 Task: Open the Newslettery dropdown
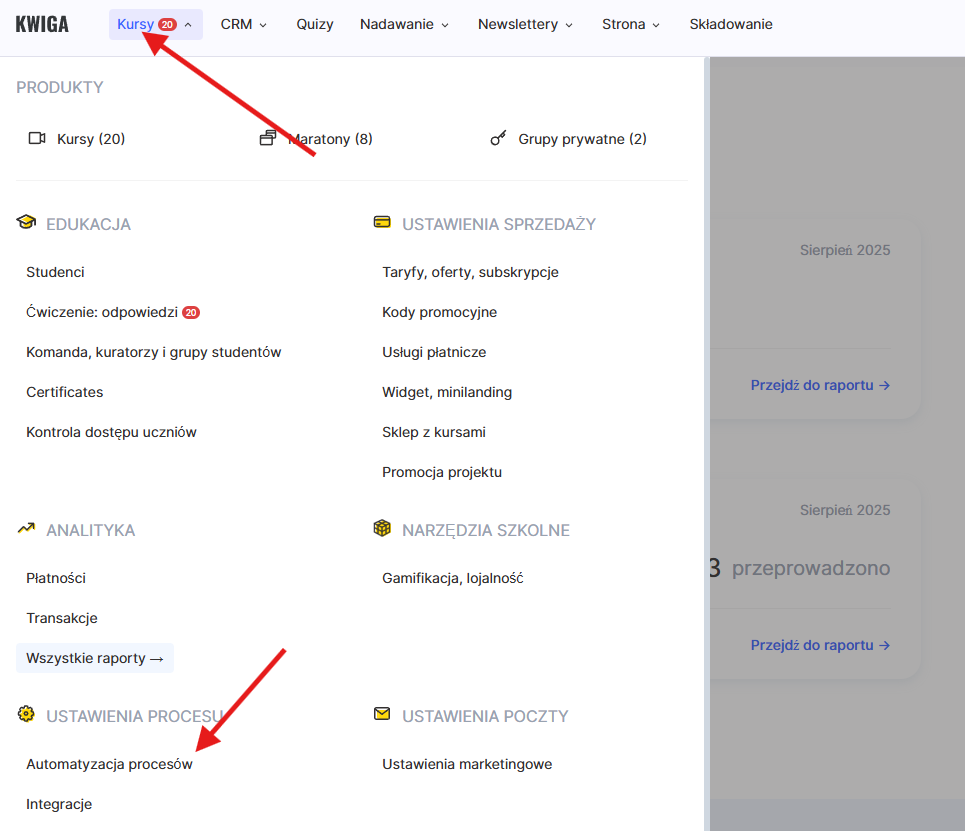click(525, 24)
